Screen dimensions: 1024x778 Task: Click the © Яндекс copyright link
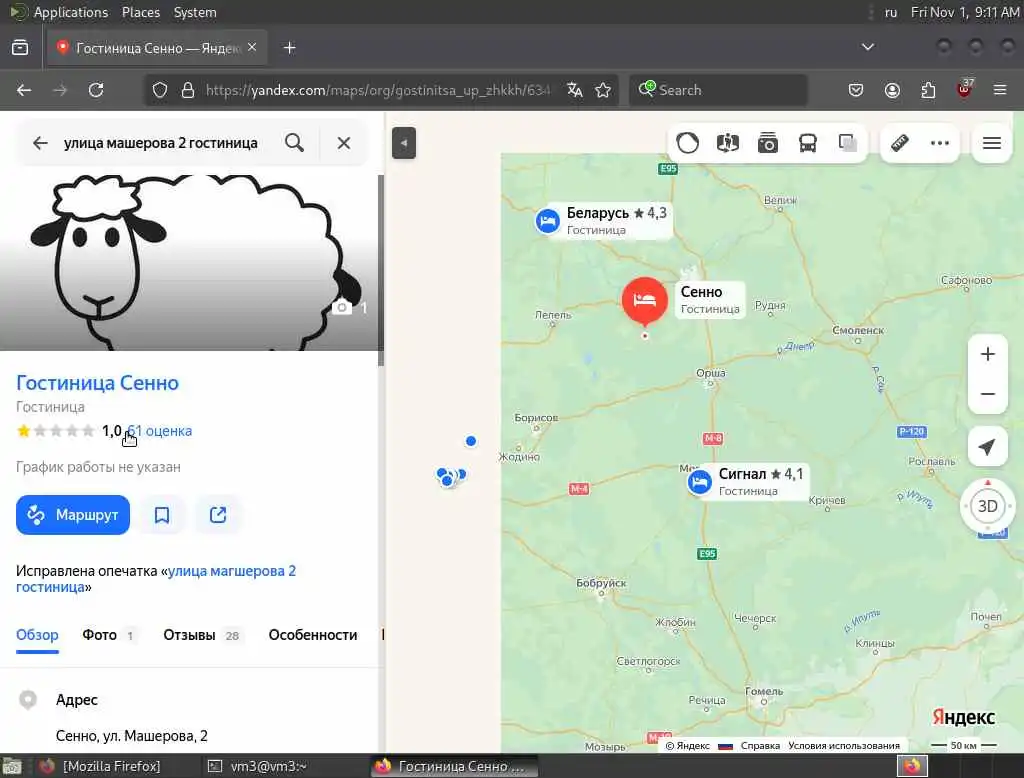688,746
